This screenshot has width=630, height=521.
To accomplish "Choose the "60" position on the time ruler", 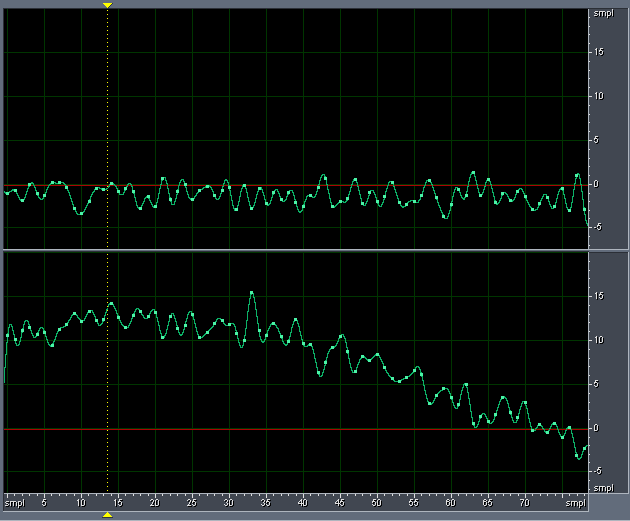I will [x=450, y=503].
